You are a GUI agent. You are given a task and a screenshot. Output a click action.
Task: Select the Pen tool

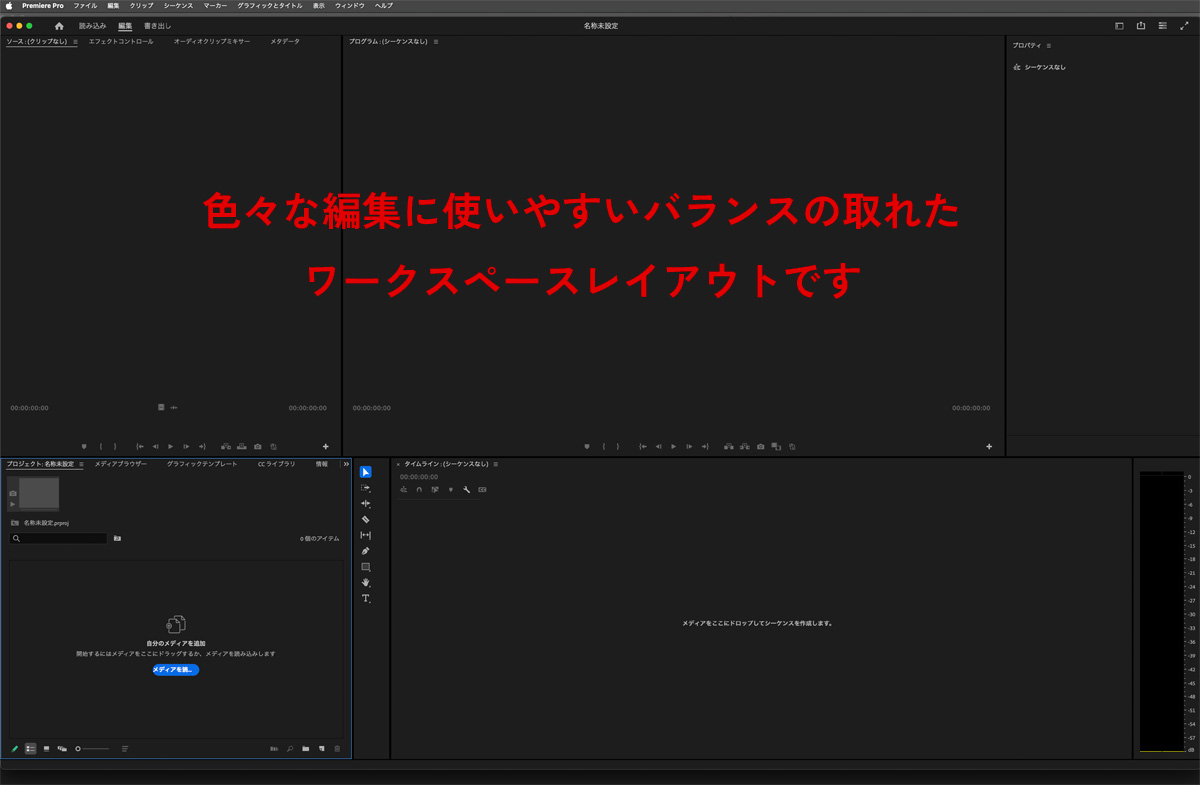click(366, 551)
